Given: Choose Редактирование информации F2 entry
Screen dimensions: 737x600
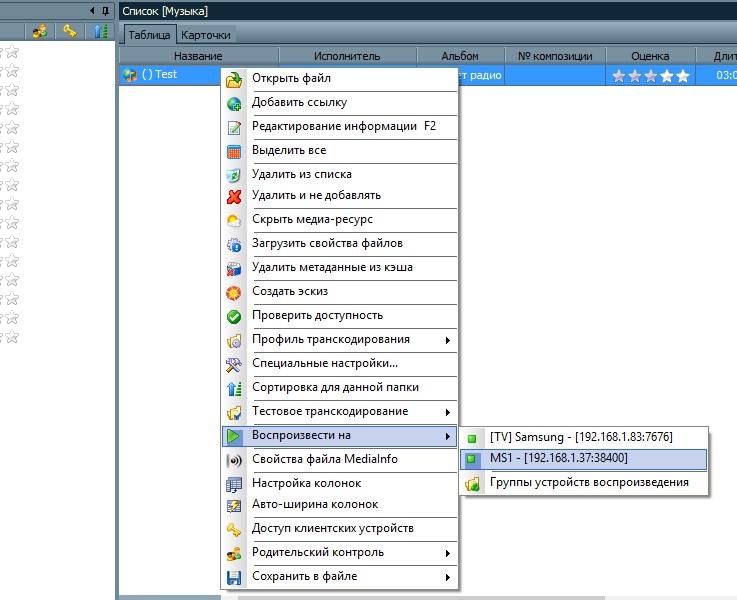Looking at the screenshot, I should pyautogui.click(x=339, y=126).
